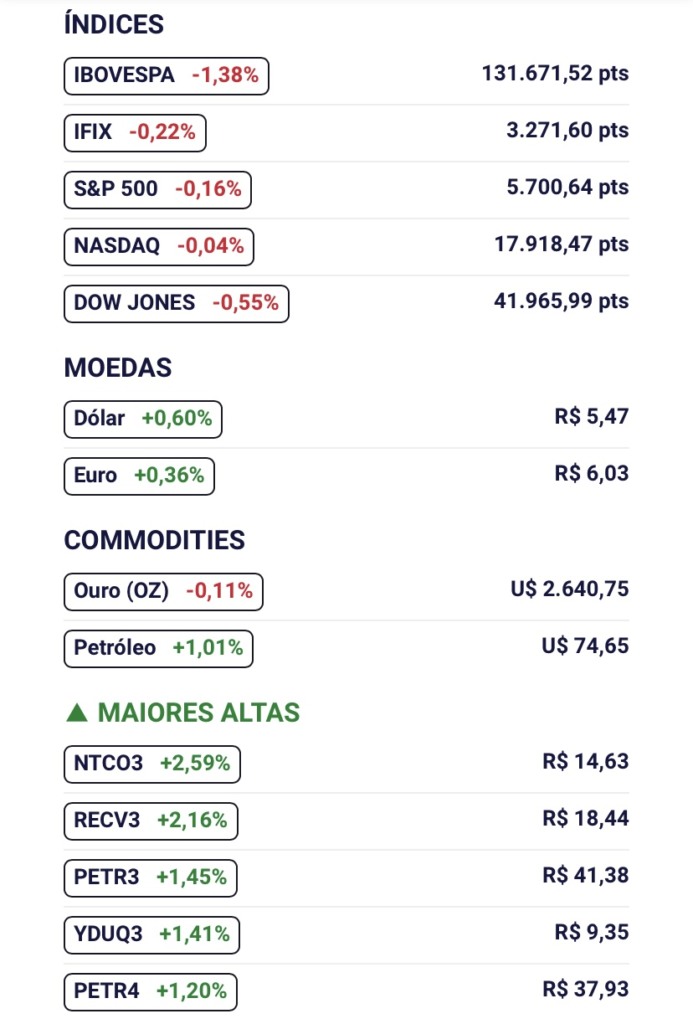693x1024 pixels.
Task: Tap the Ouro (OZ) commodity chip
Action: coord(162,591)
